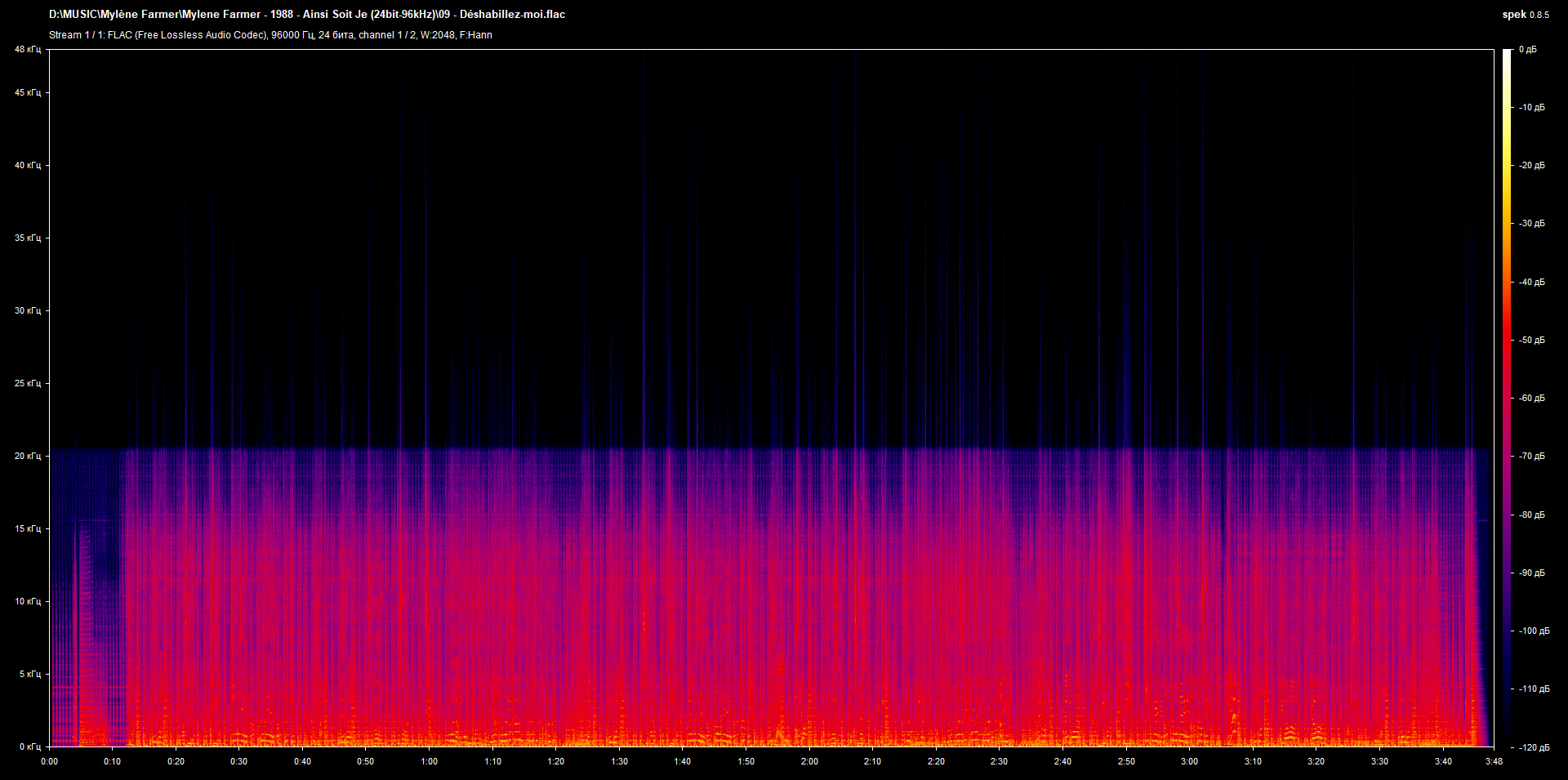Click the 2:30 time axis label
The height and width of the screenshot is (780, 1568).
click(1000, 762)
